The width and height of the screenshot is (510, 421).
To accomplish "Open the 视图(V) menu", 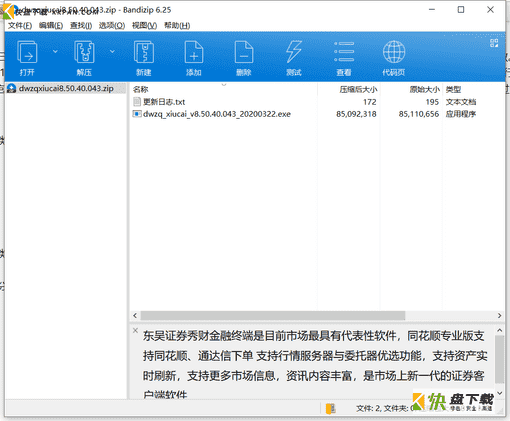I will [144, 25].
